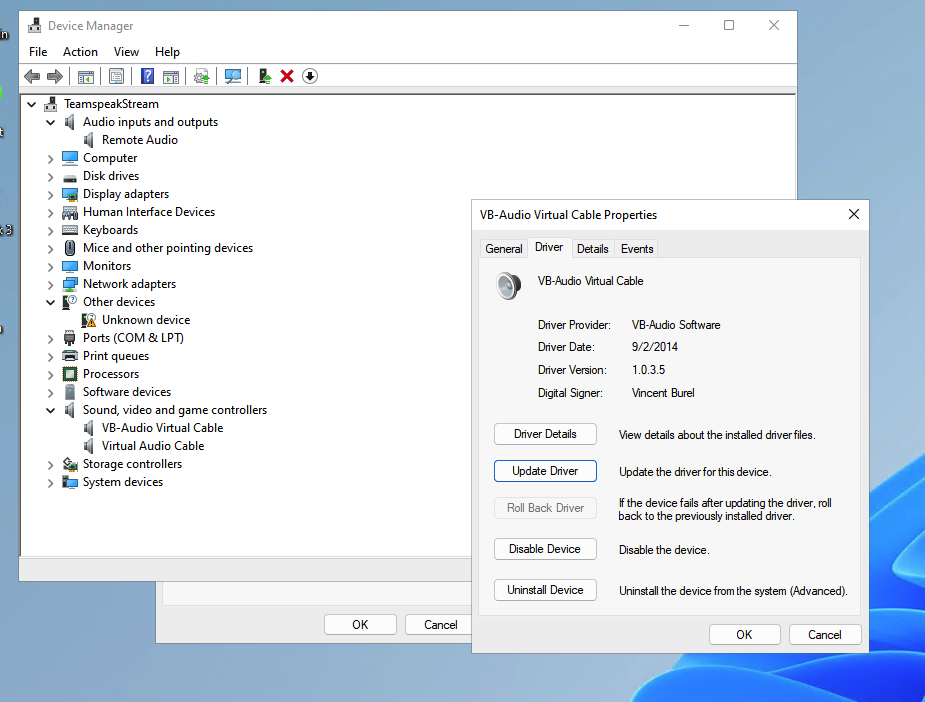Uninstall device using the red X toolbar icon
This screenshot has height=702, width=925.
[287, 76]
